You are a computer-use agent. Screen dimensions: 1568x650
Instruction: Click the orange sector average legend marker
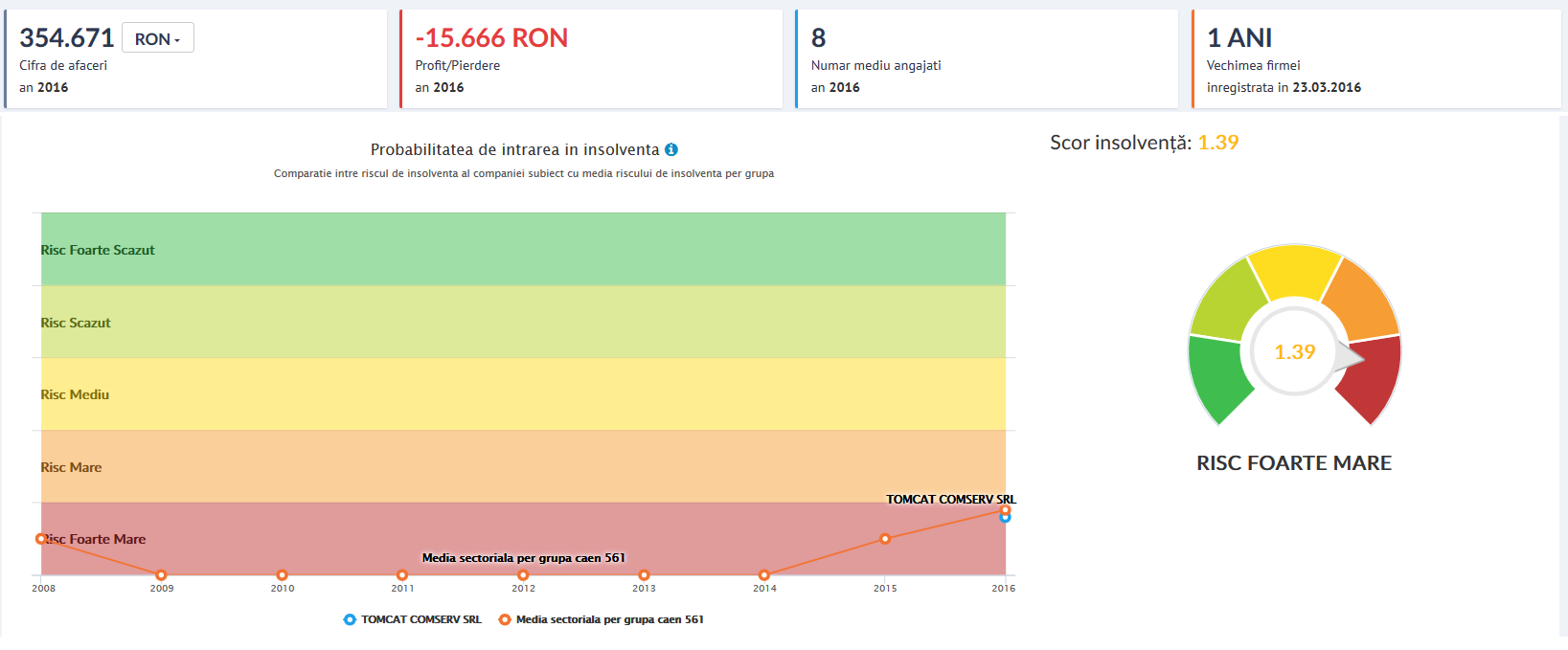(505, 619)
